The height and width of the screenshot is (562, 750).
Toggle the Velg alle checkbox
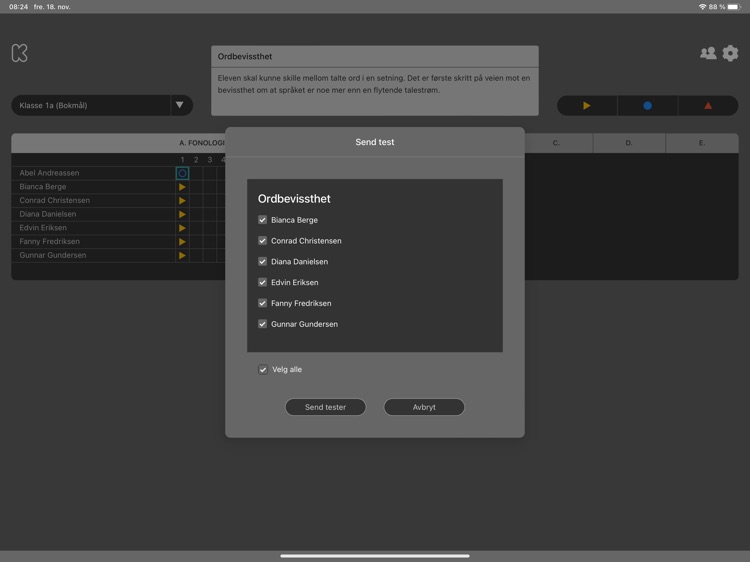(263, 369)
